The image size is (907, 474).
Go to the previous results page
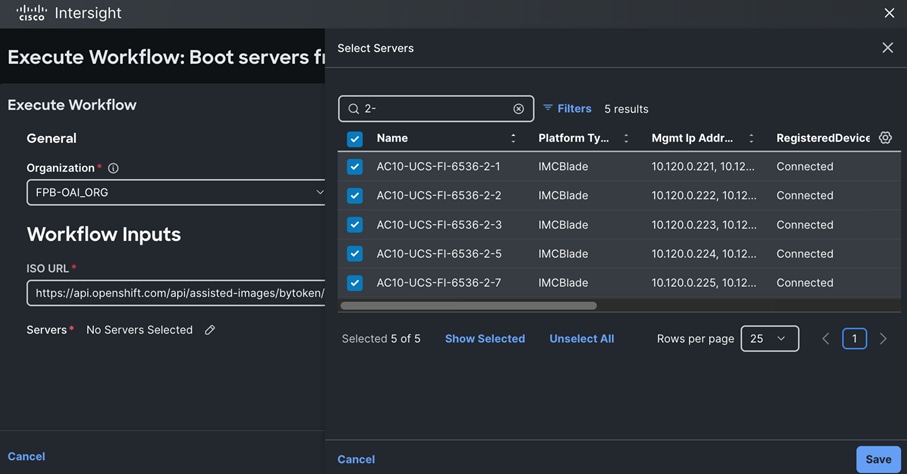[x=825, y=339]
